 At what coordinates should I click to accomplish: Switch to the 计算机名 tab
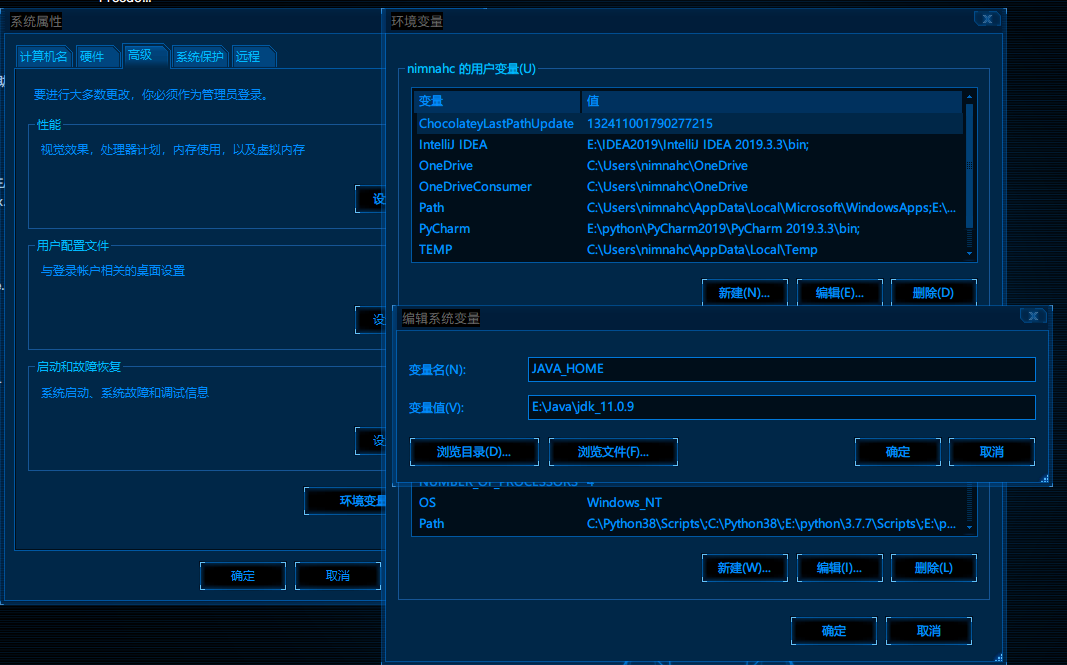click(x=44, y=56)
